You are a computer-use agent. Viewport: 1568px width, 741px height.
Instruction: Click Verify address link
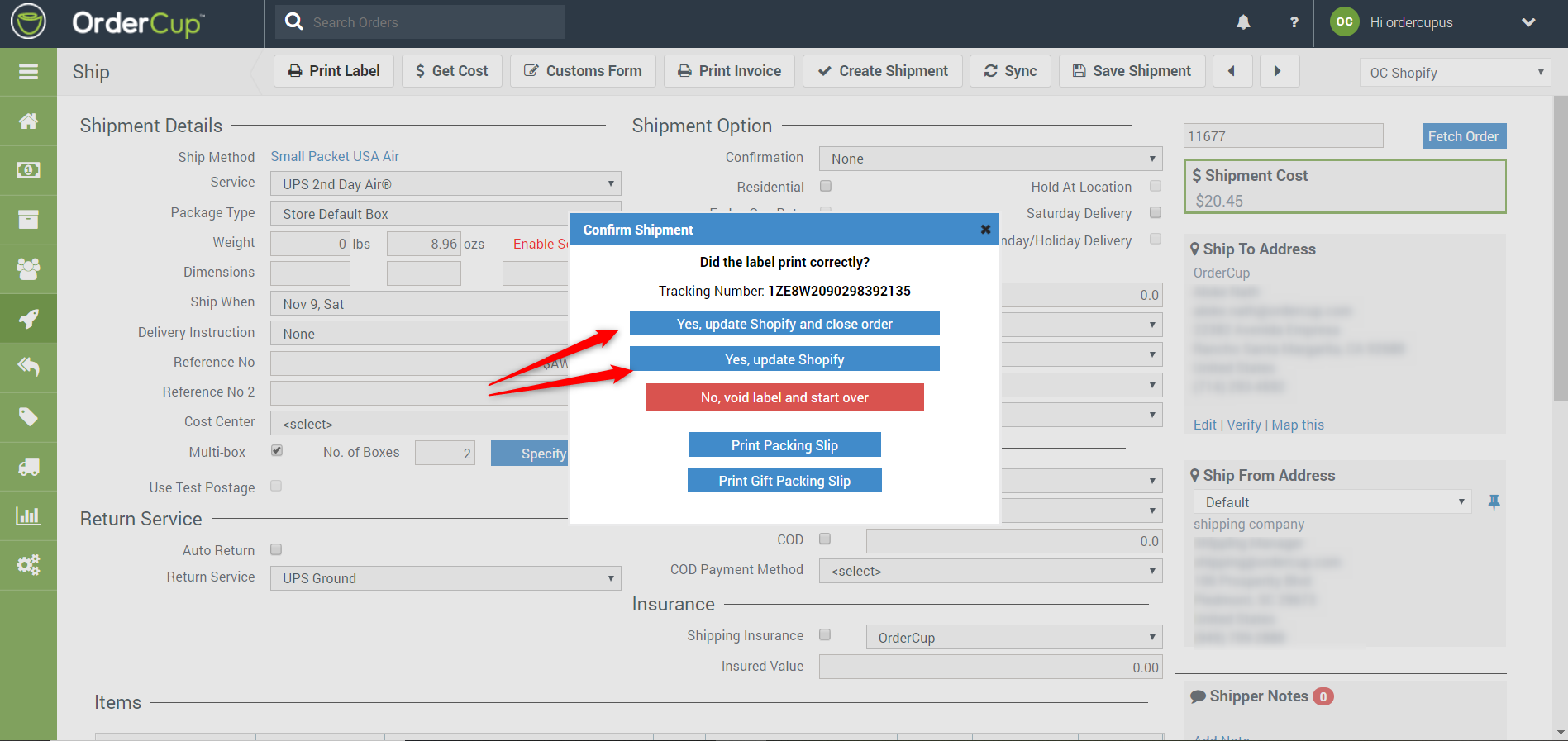[1244, 425]
